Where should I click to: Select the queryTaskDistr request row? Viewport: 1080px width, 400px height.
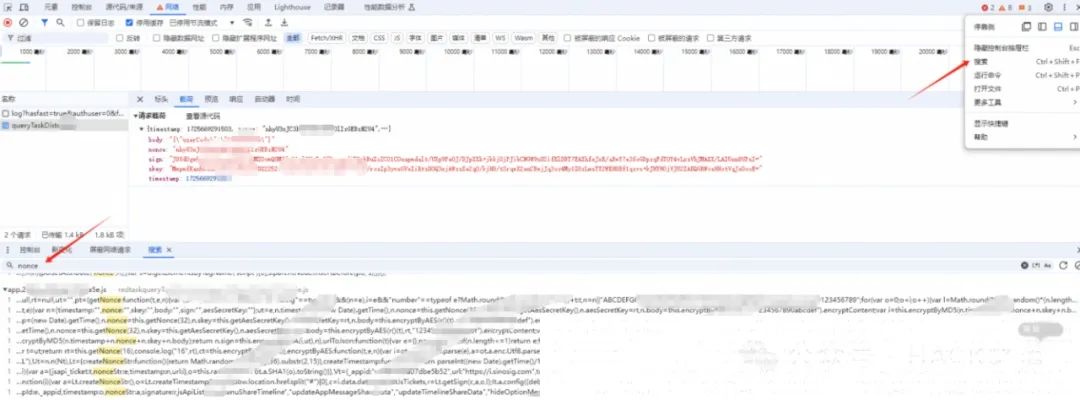tap(64, 125)
